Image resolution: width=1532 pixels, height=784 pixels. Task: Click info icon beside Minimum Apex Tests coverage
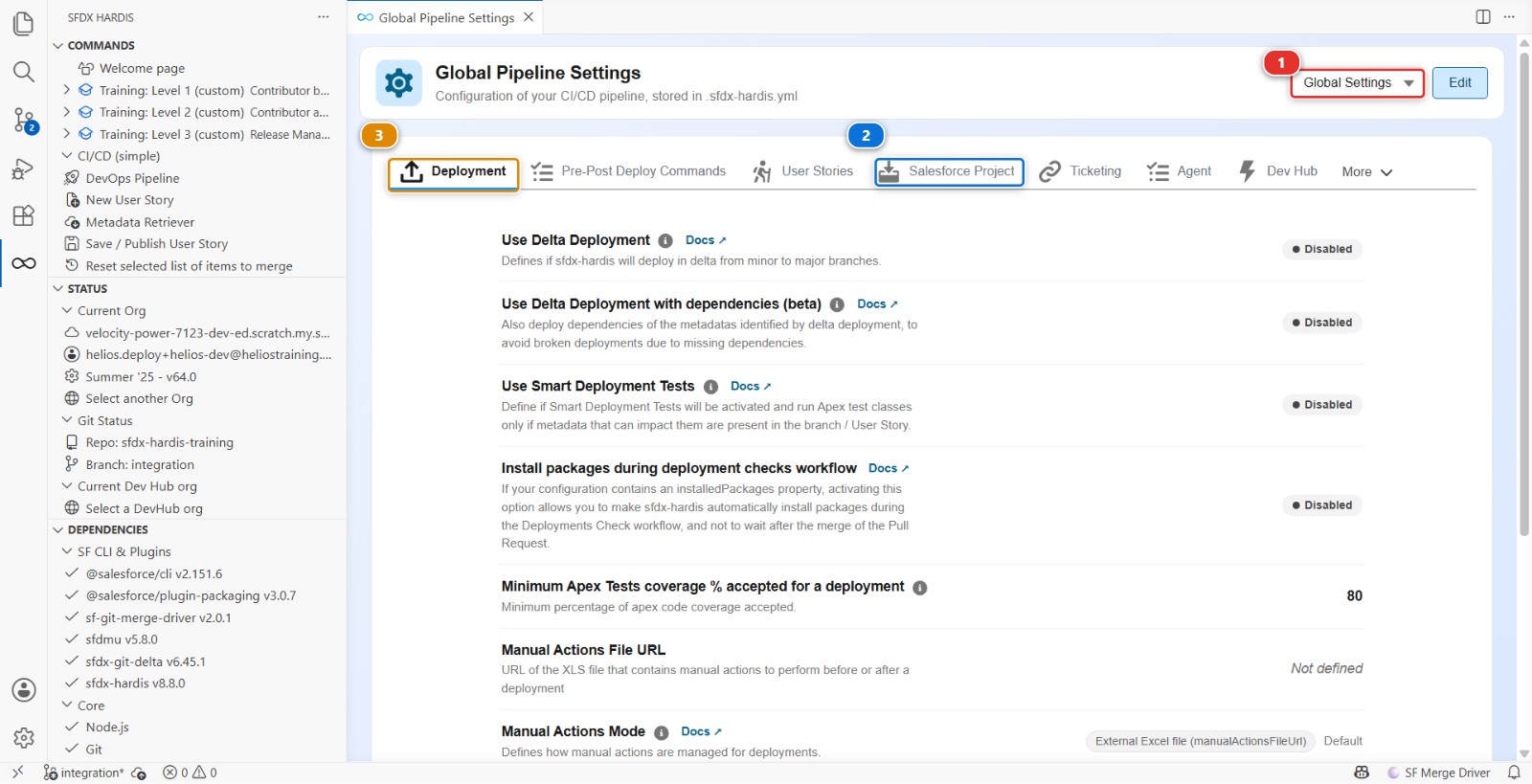(919, 588)
